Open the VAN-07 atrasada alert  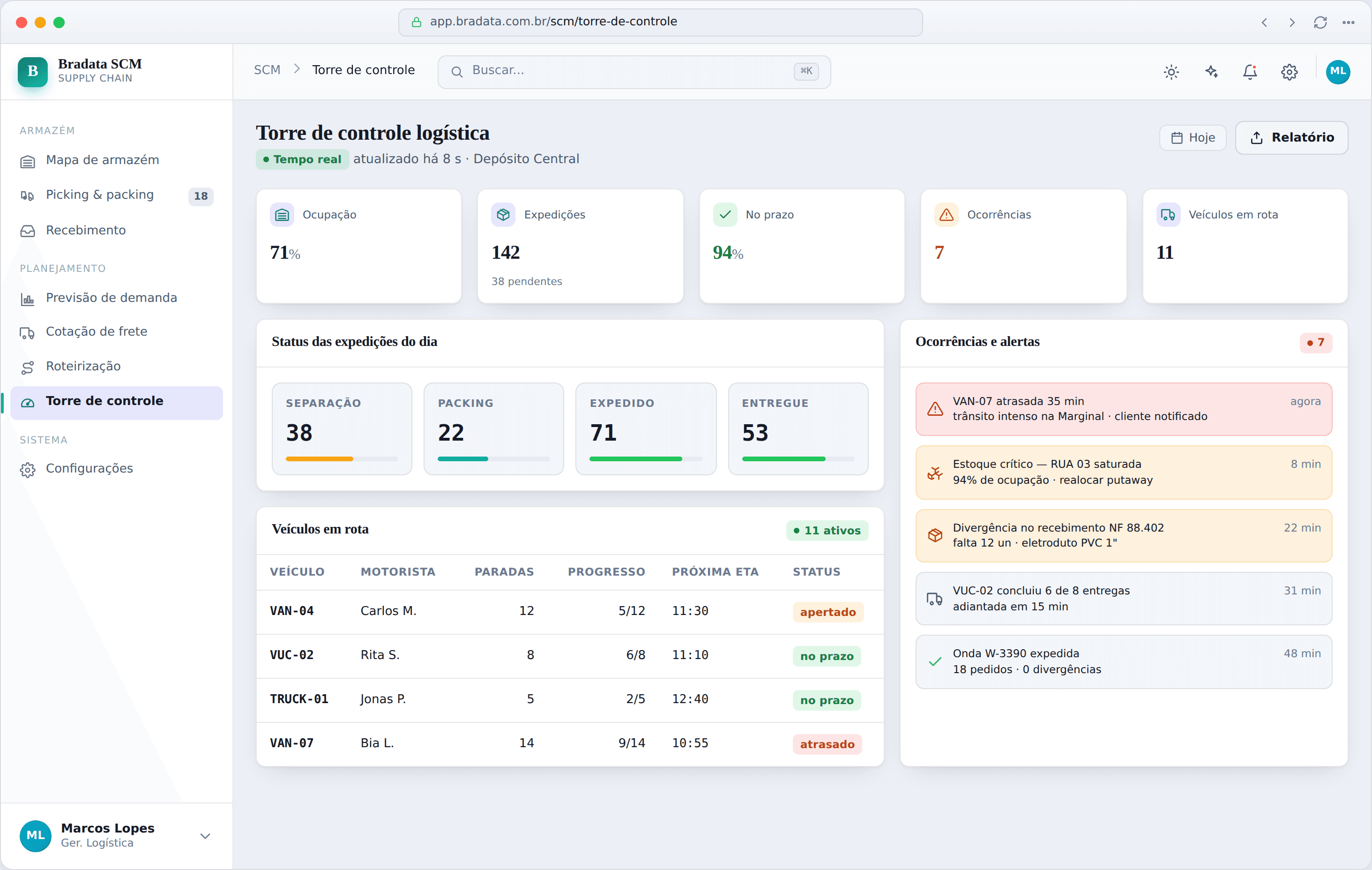pos(1123,409)
